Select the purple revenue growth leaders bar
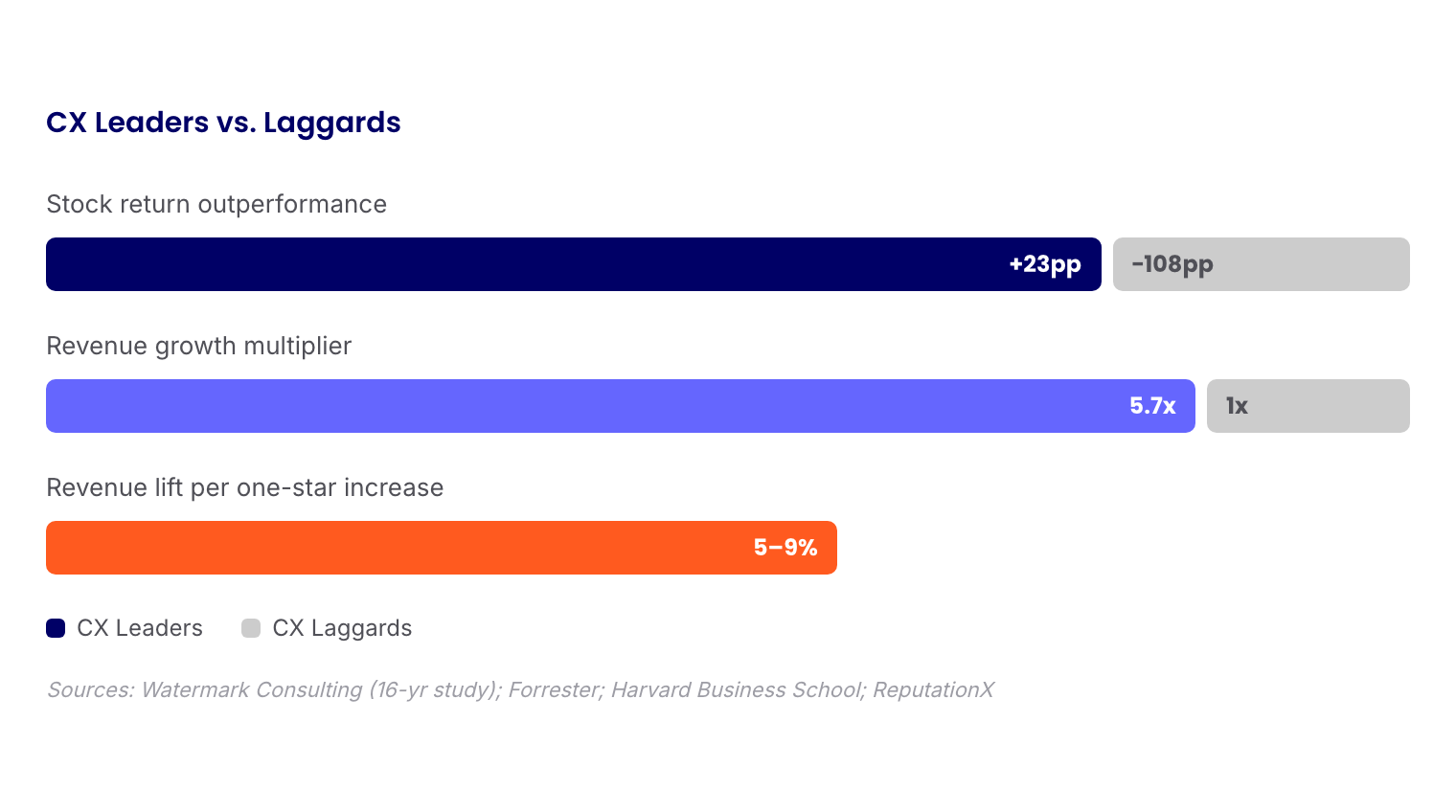Viewport: 1456px width, 812px height. pos(575,406)
